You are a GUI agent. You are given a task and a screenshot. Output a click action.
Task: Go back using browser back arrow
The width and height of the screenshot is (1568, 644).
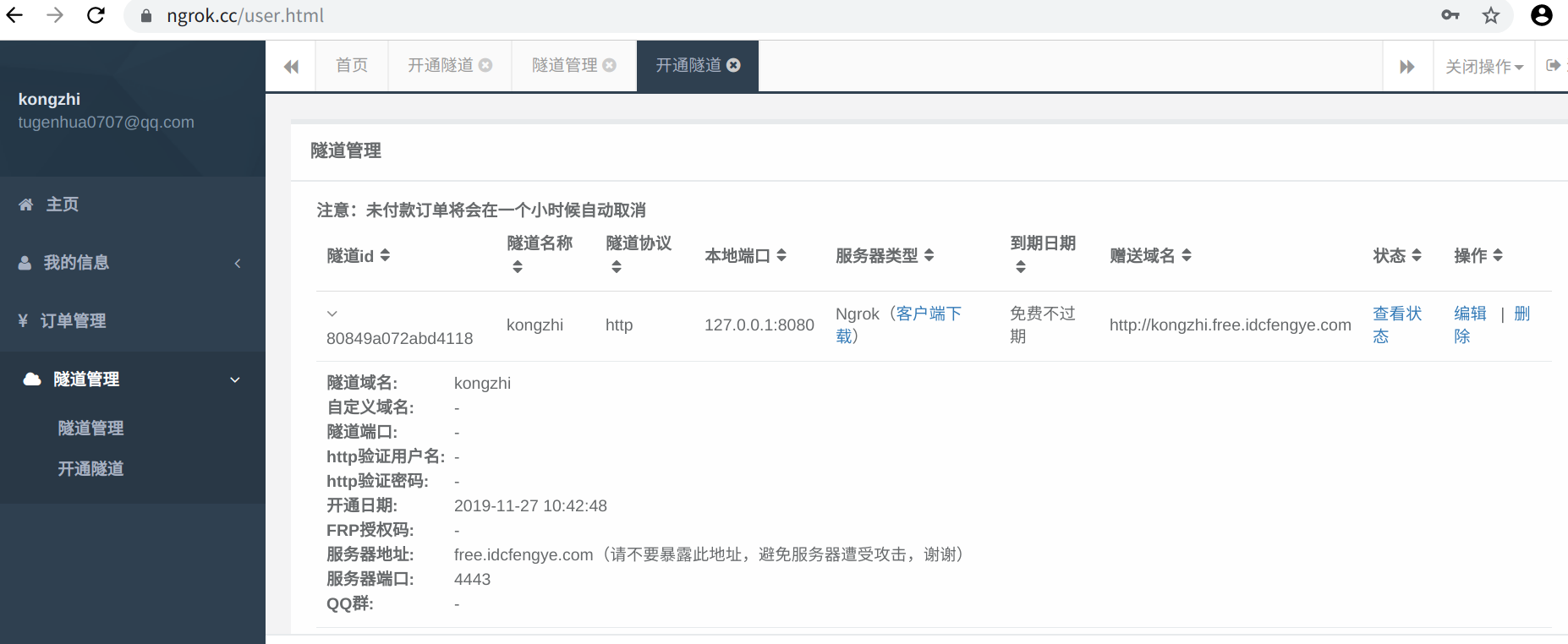point(15,15)
